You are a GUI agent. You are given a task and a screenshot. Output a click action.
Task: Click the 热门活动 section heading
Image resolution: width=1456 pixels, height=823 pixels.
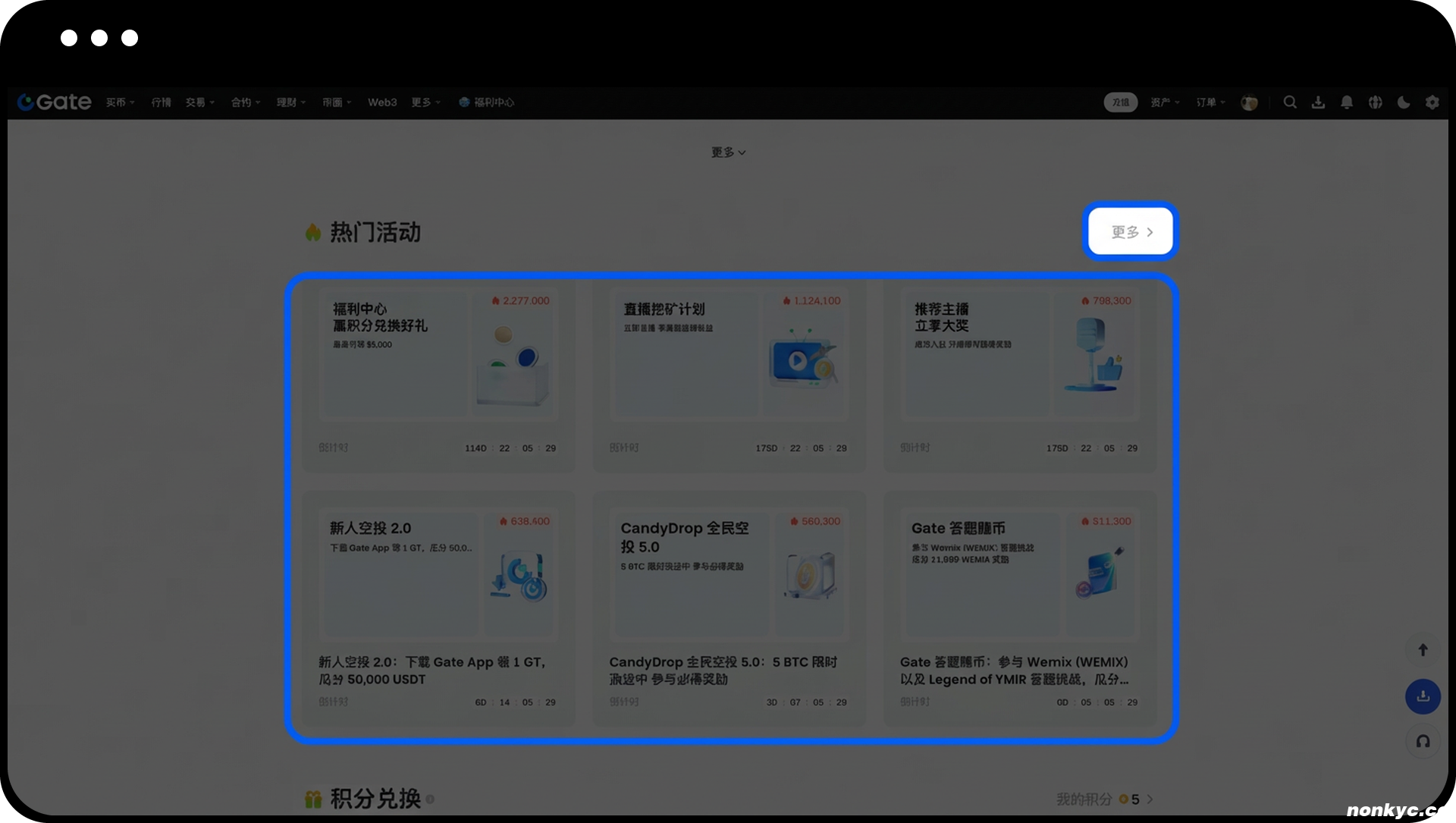[375, 232]
